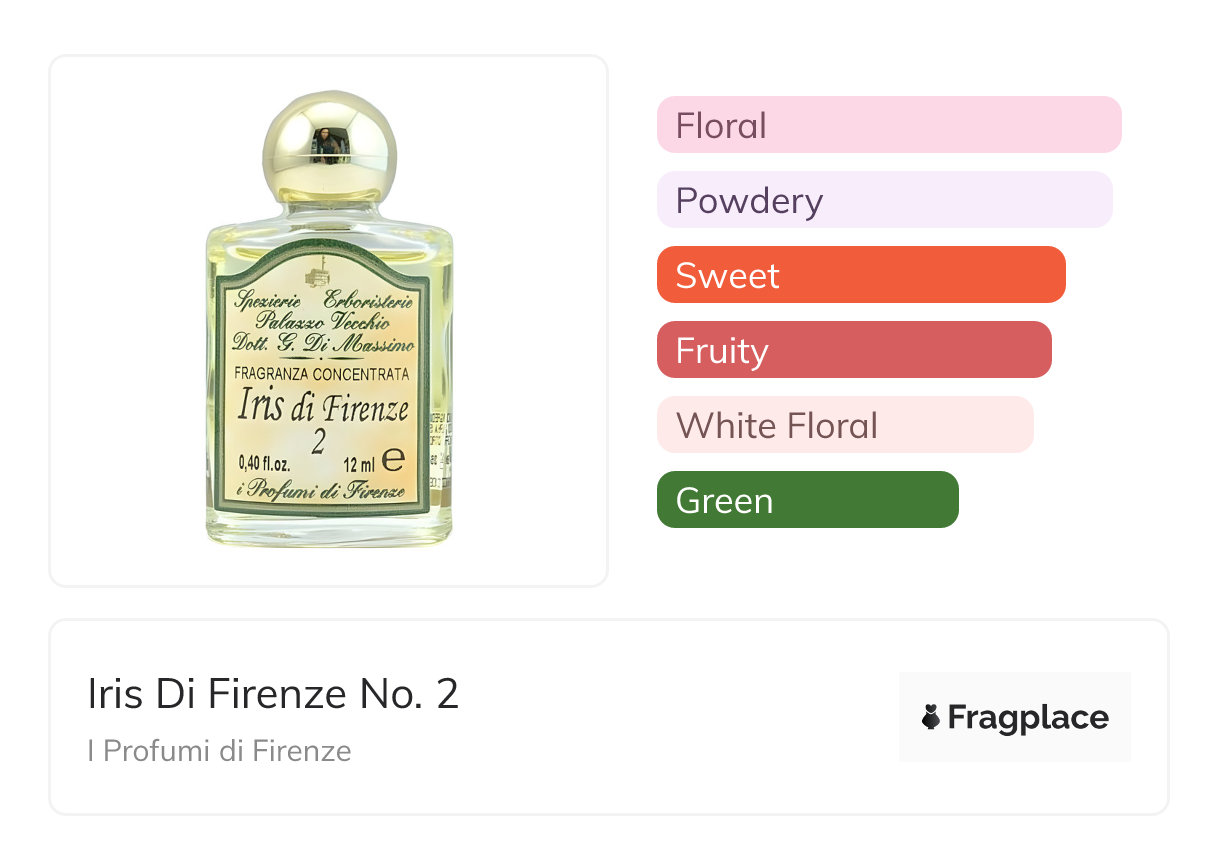
Task: Open the Iris Di Firenze No. 2 title
Action: 273,695
